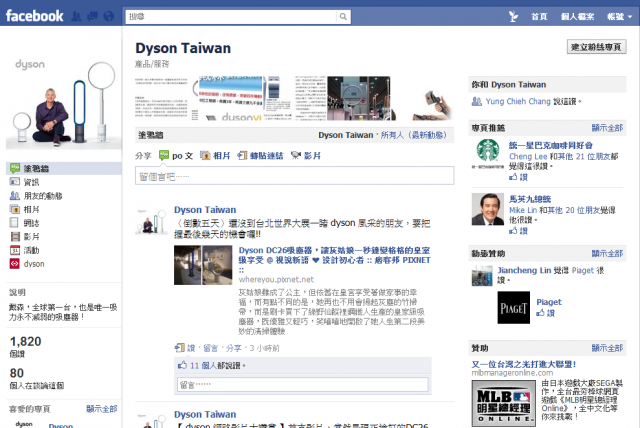Show all 贊助 ads via 顯示全部
Viewport: 640px width, 428px height.
click(607, 348)
